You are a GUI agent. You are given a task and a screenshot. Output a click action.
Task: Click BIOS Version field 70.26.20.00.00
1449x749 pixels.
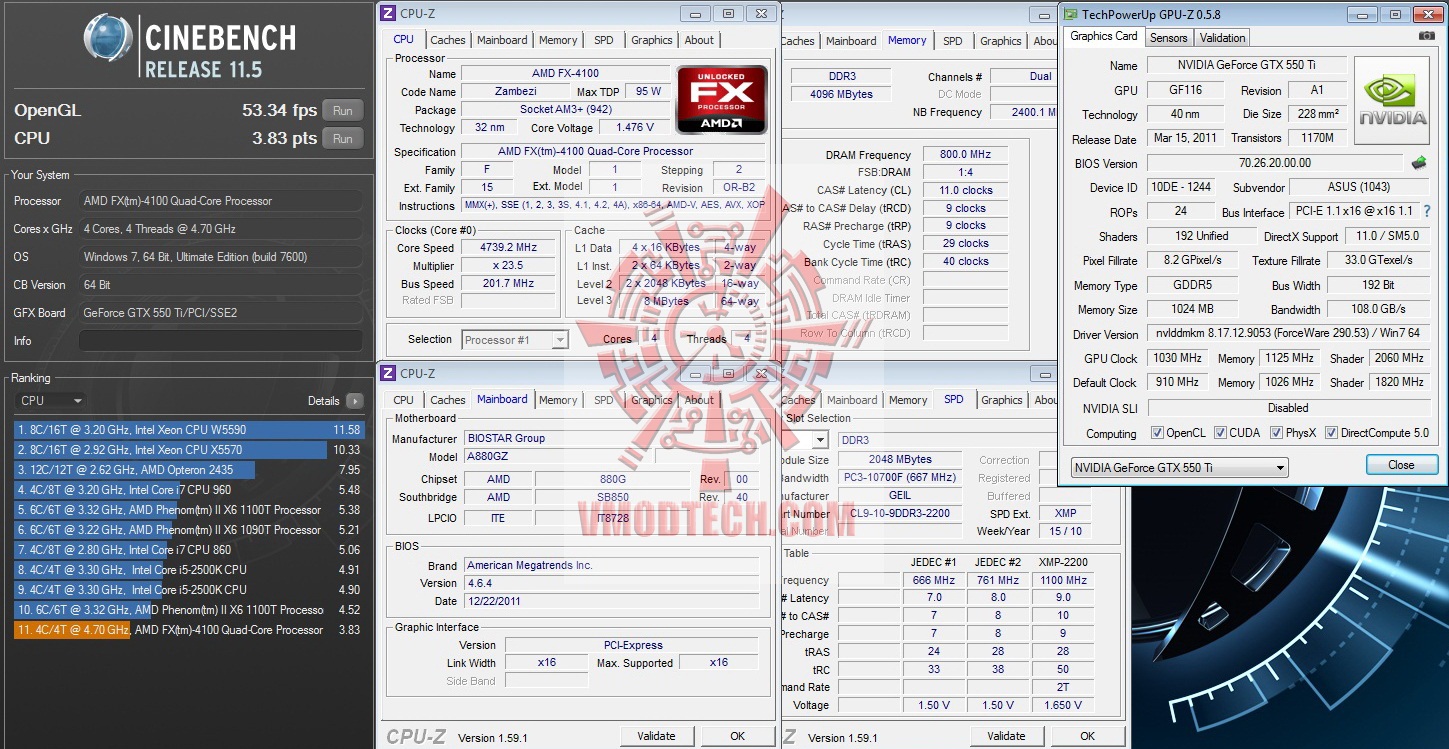(1275, 163)
